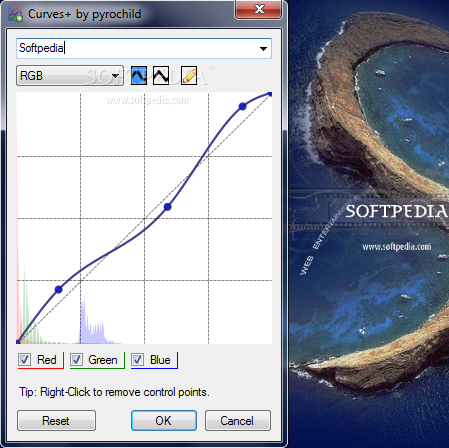Click the tip text about control points

[x=114, y=392]
